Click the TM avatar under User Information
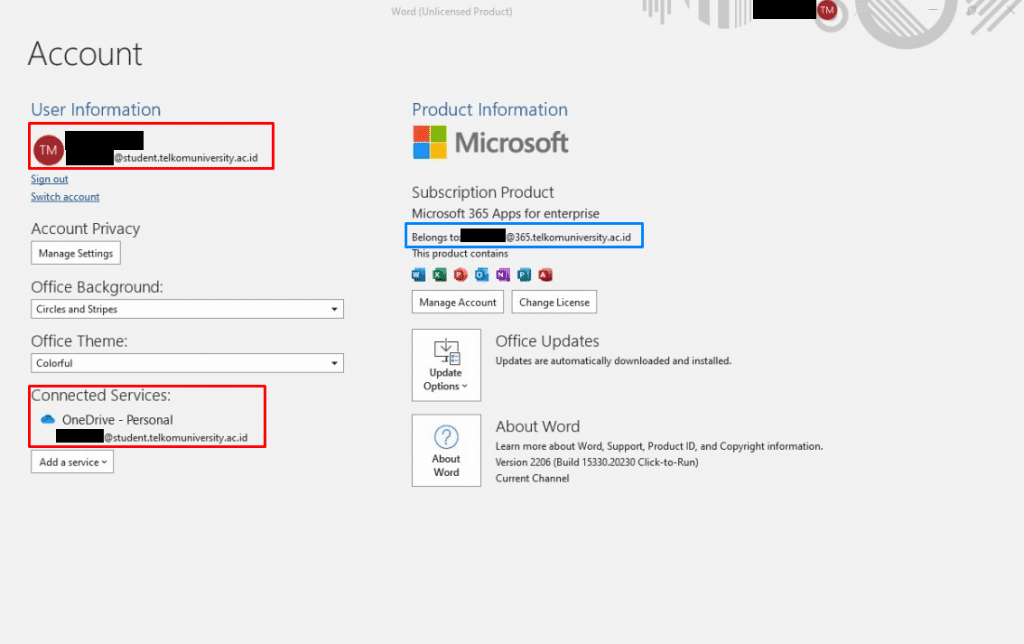This screenshot has height=644, width=1024. click(x=48, y=150)
